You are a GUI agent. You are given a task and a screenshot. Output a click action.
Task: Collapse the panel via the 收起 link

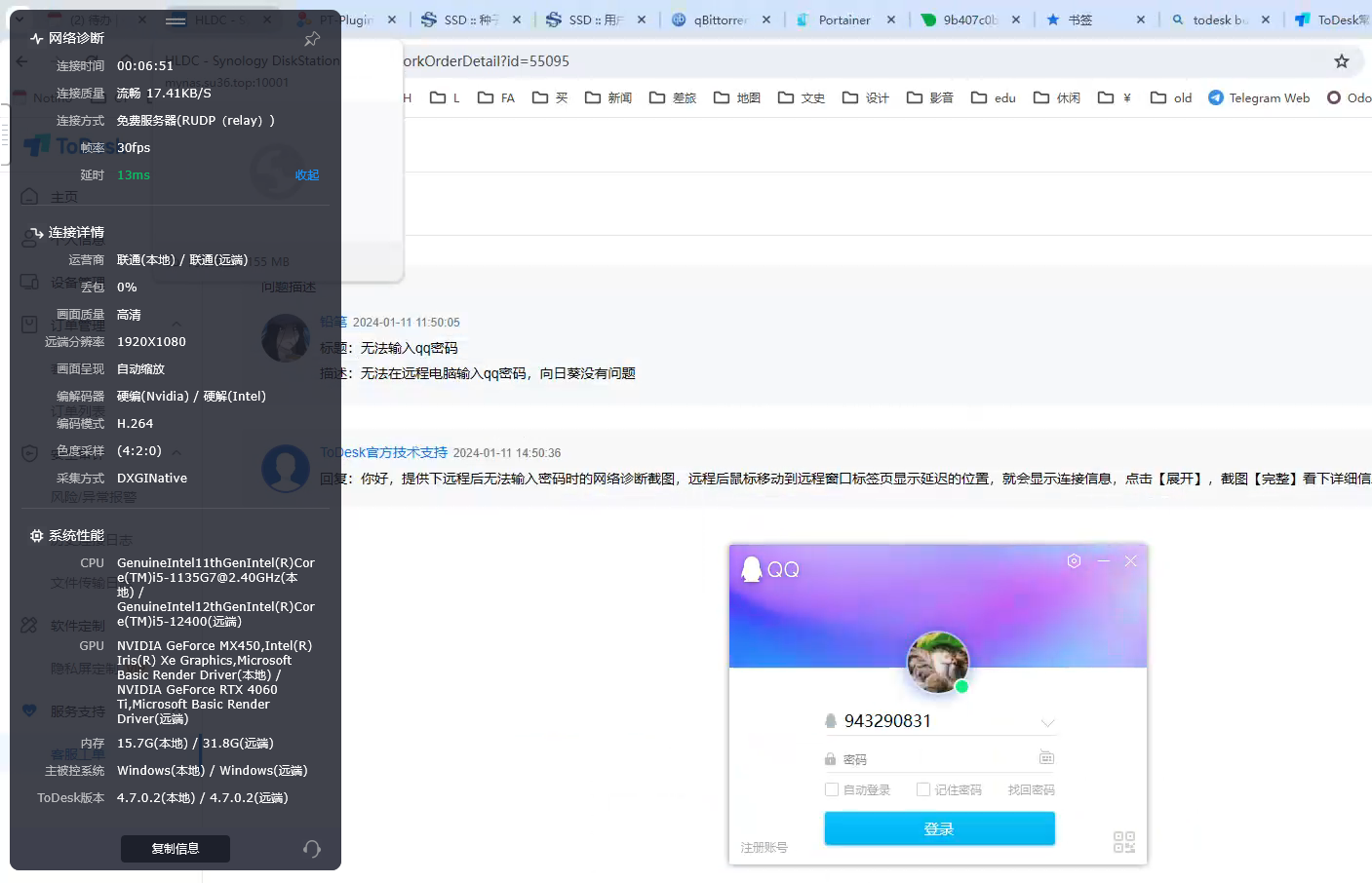pyautogui.click(x=307, y=175)
